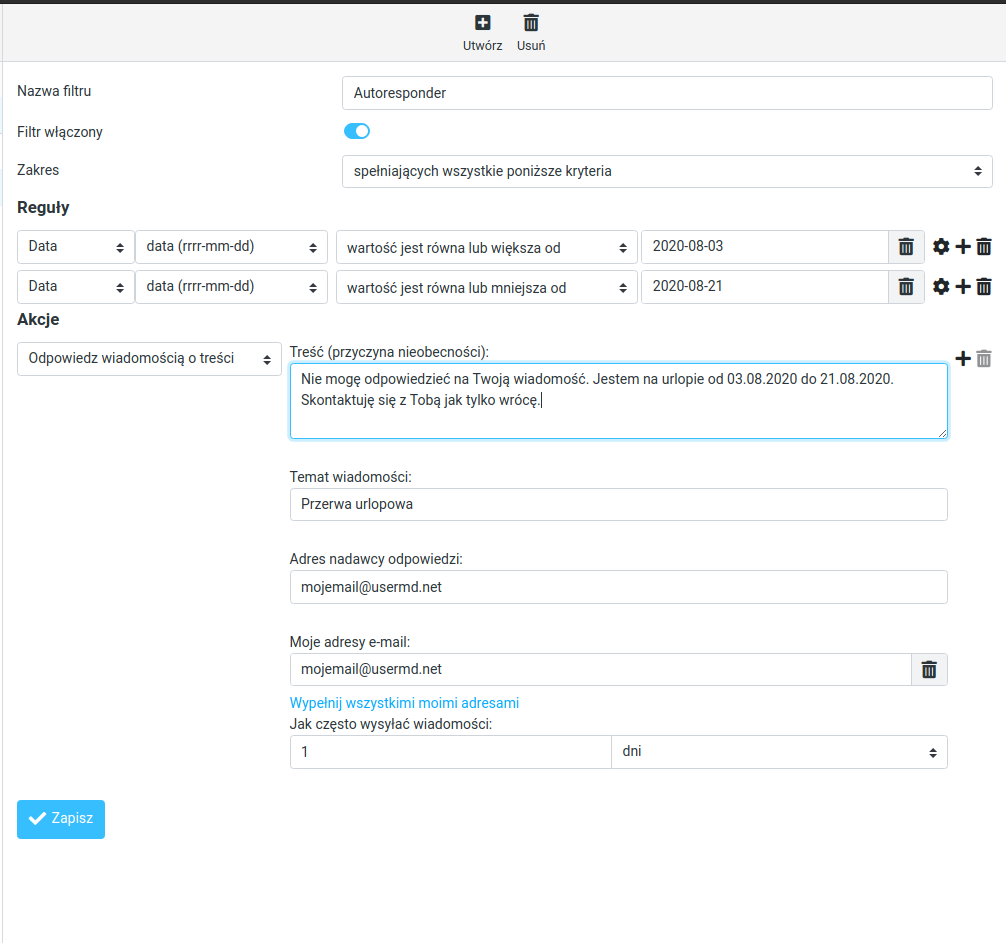Open gear settings for the second rule
This screenshot has height=943, width=1006.
tap(941, 287)
